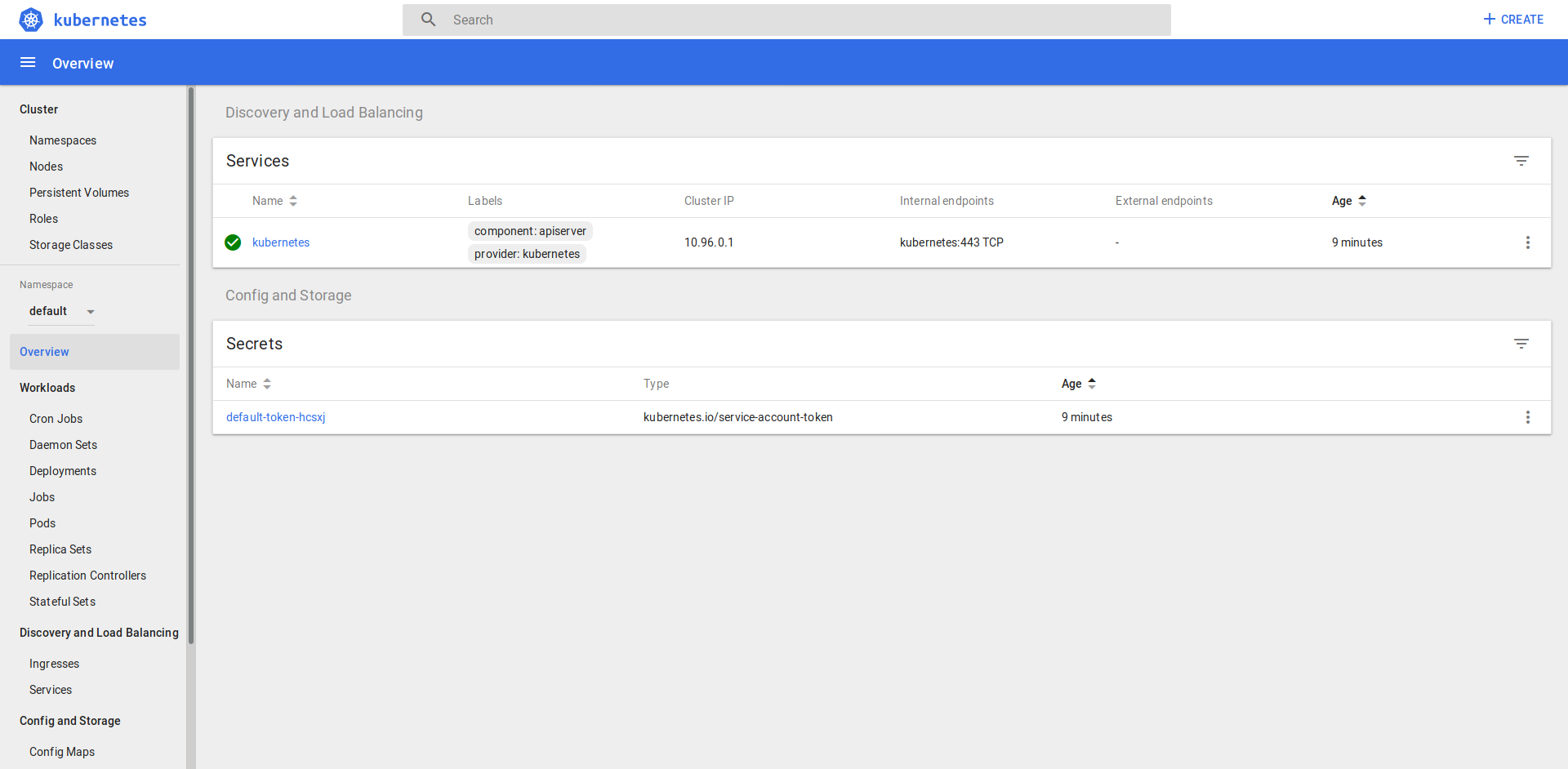Click the External endpoints column header

[1164, 201]
